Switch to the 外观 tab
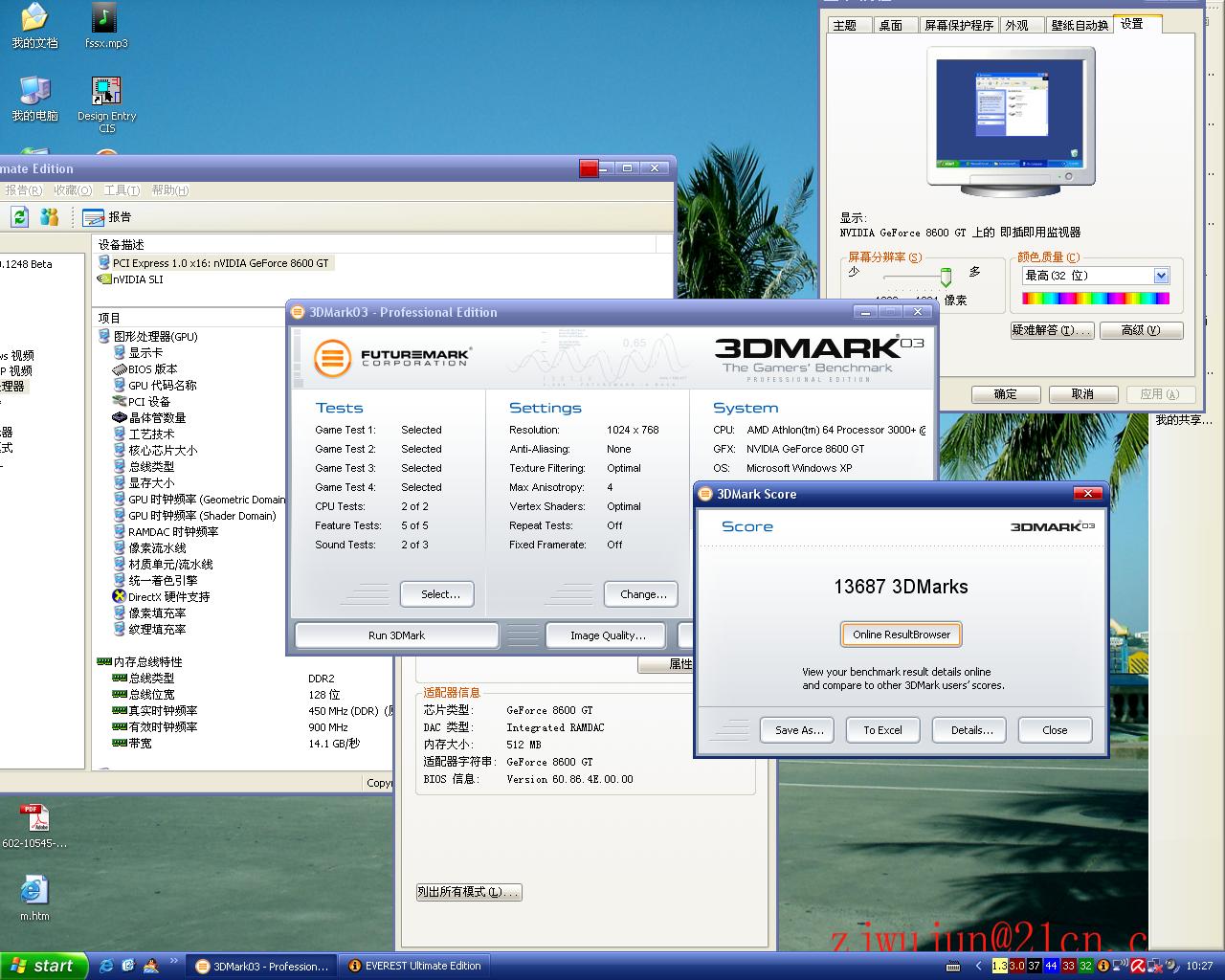This screenshot has width=1225, height=980. pos(1016,26)
